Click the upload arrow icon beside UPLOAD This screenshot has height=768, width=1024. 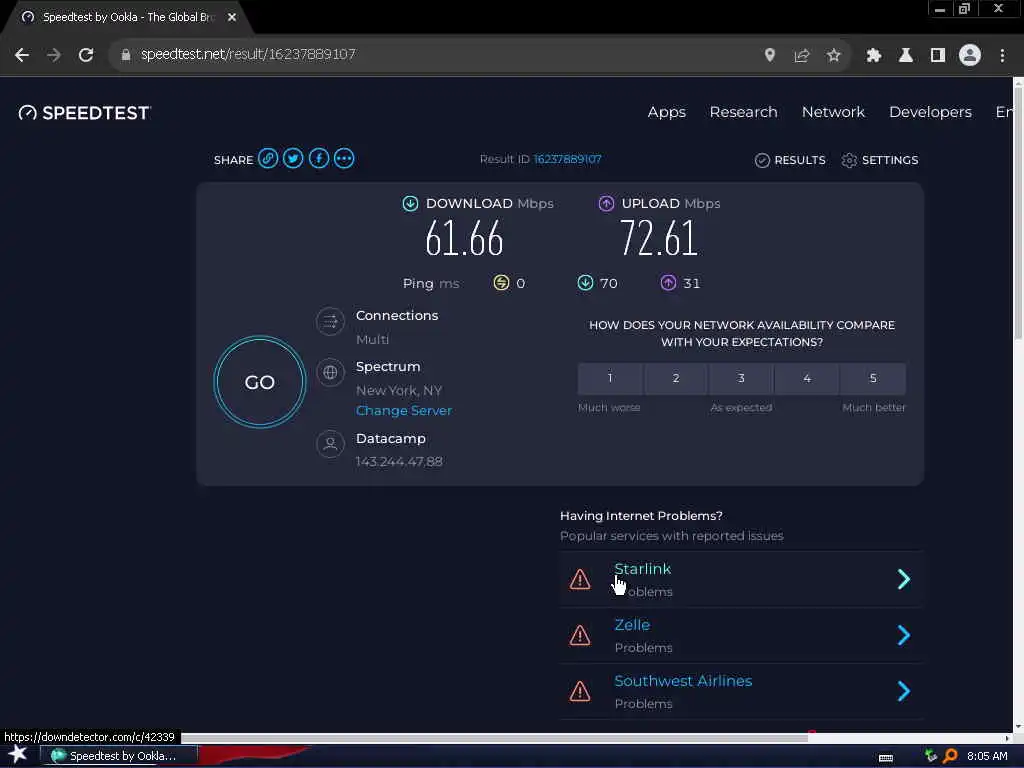click(606, 203)
